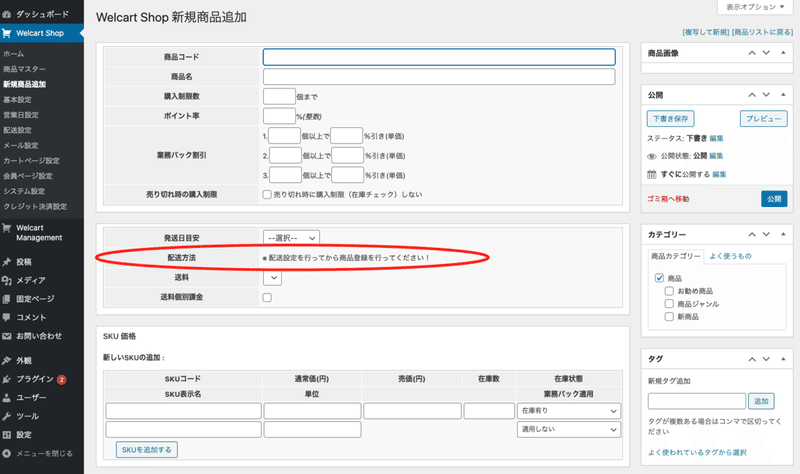
Task: Collapse the タグ panel with triangle toggle
Action: pos(783,359)
